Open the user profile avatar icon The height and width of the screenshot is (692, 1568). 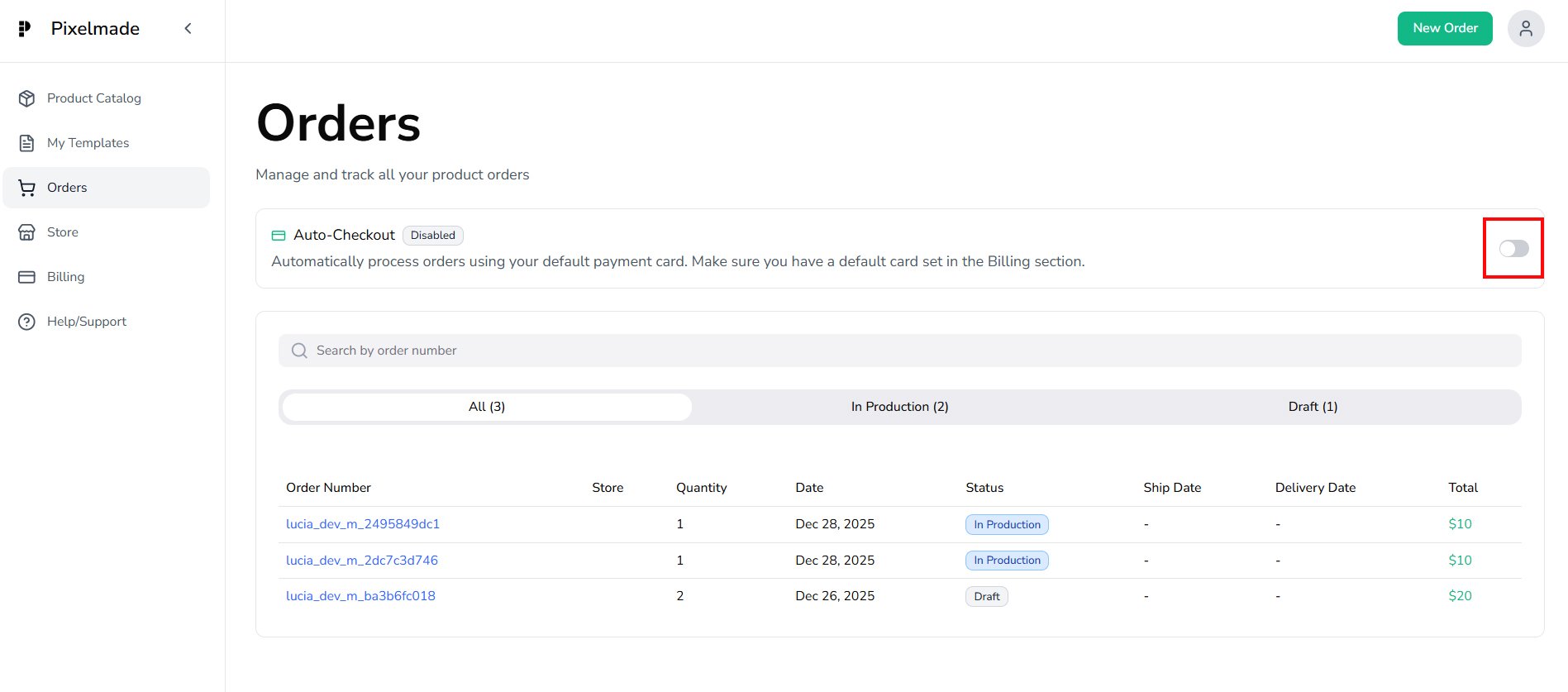click(1525, 29)
